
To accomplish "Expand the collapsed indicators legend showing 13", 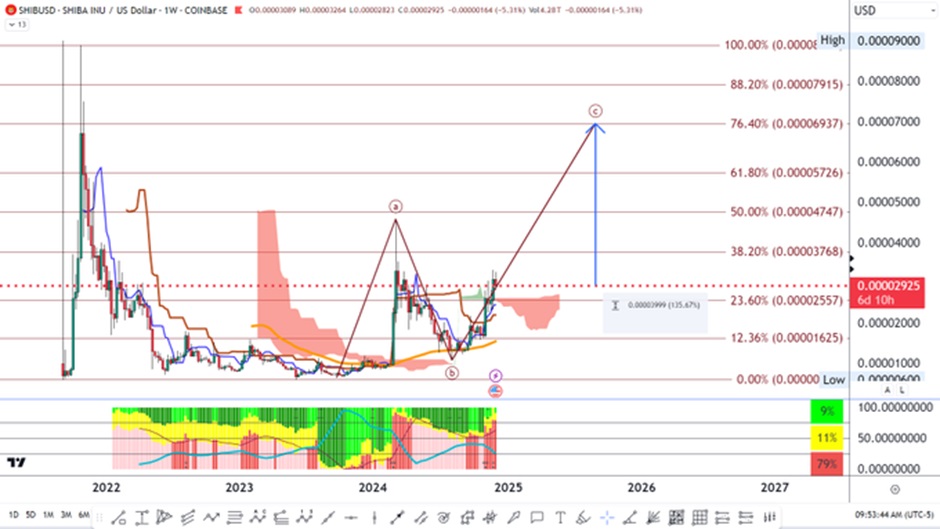I will tap(15, 24).
